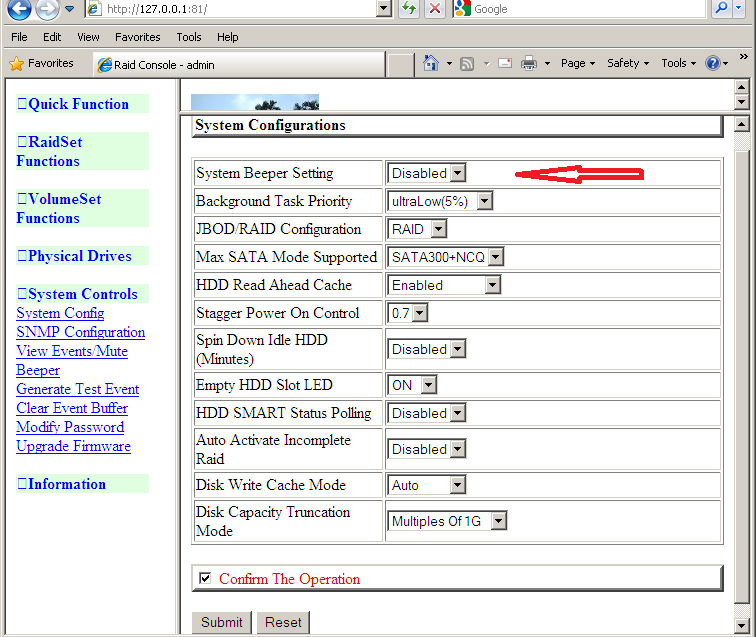Click the red Stop loading icon
Screen dimensions: 756x637
click(x=435, y=9)
